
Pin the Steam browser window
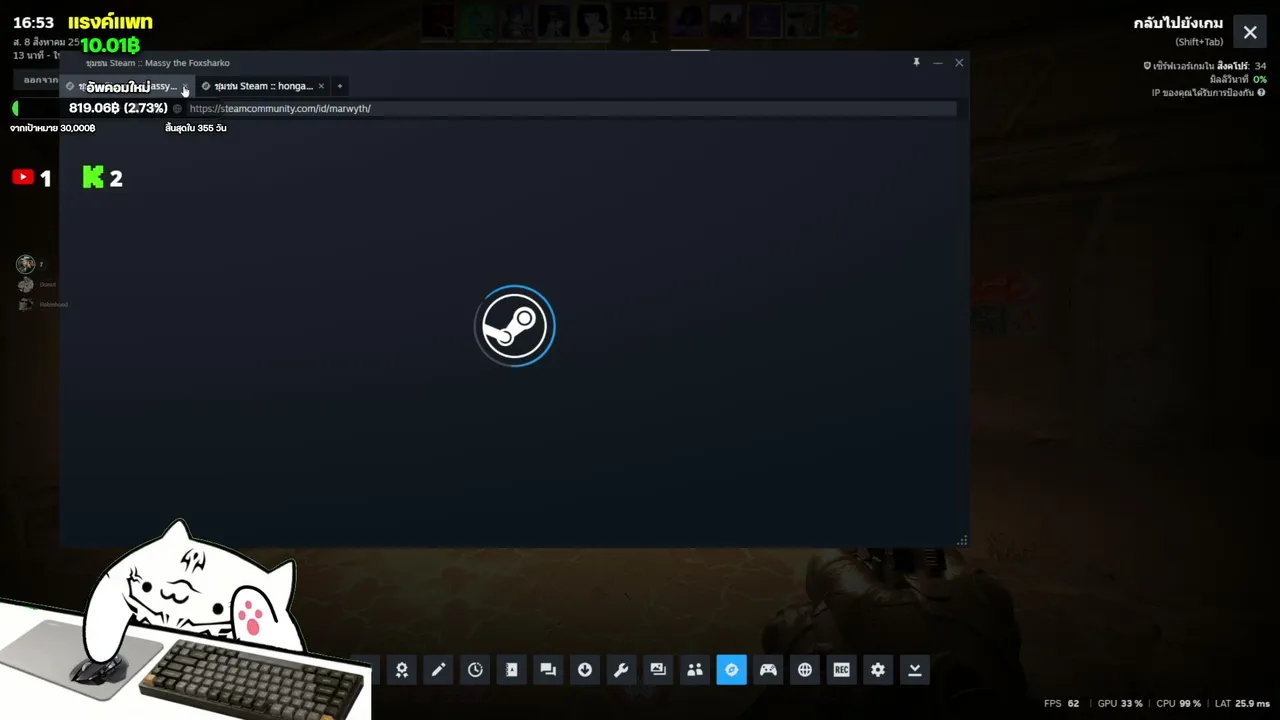click(916, 62)
